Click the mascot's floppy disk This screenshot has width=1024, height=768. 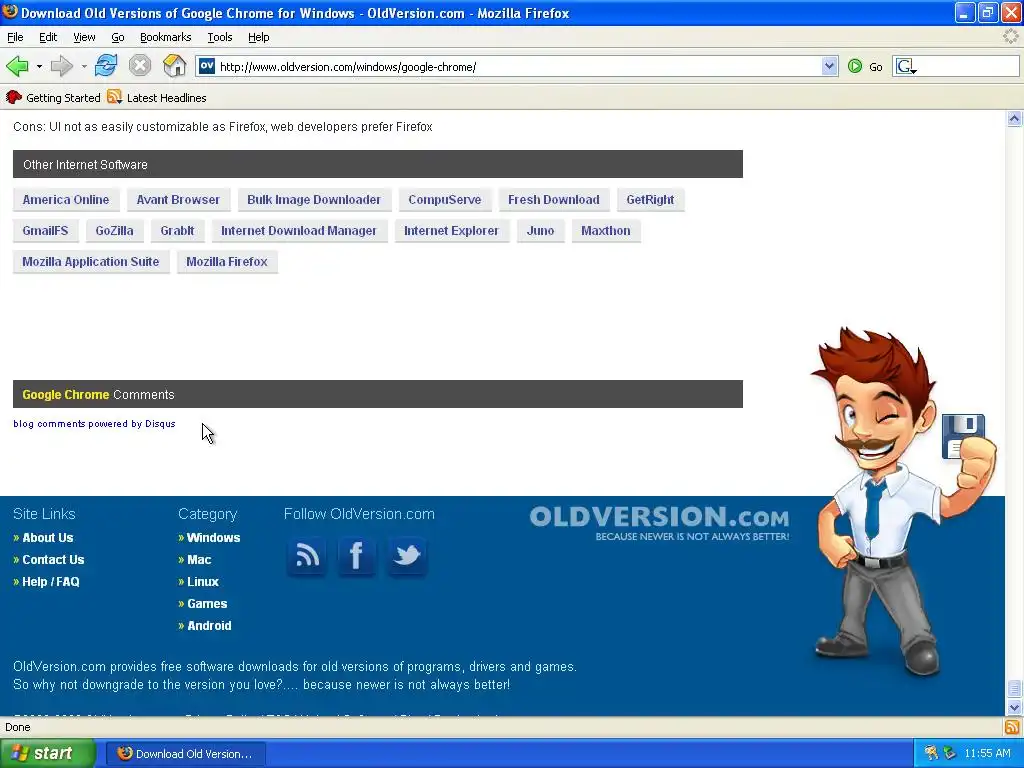point(963,436)
